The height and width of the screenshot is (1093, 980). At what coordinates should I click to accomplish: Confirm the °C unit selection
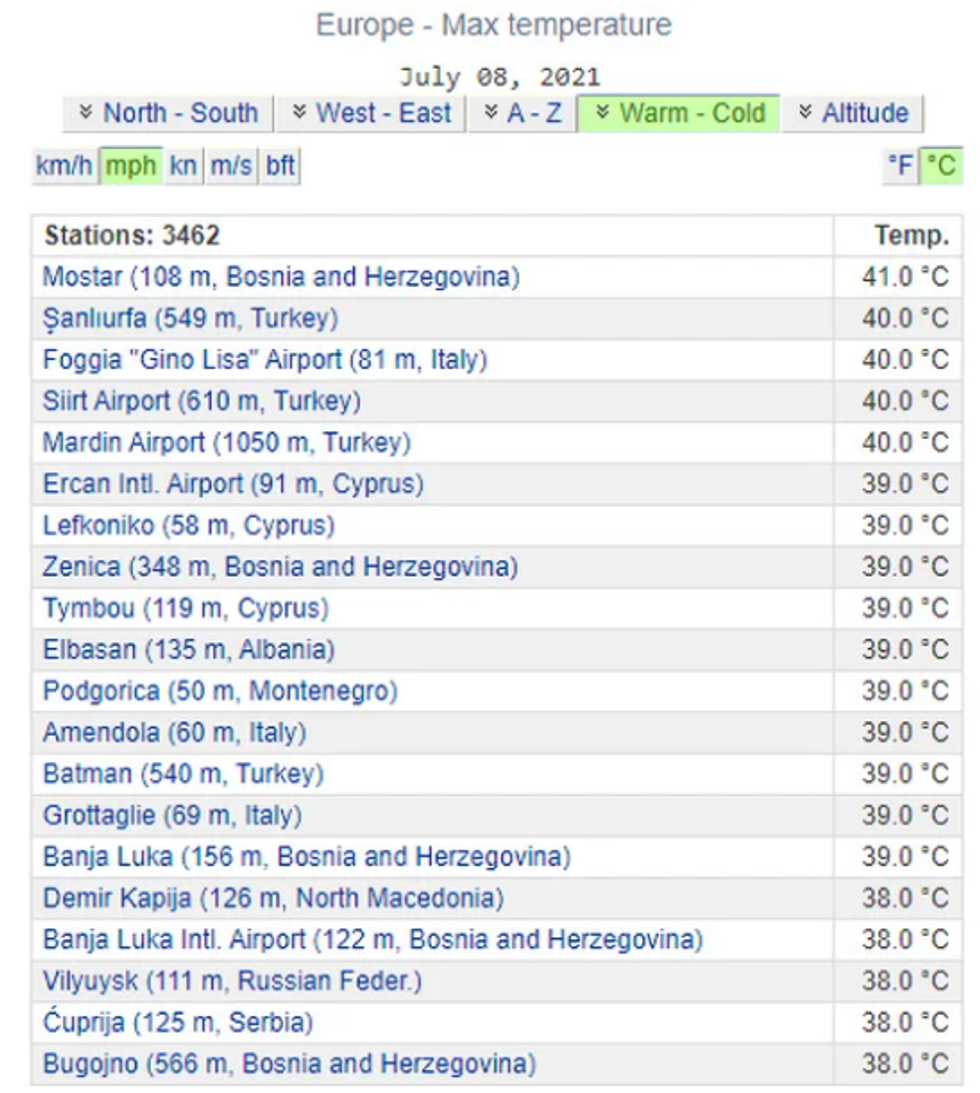point(940,166)
